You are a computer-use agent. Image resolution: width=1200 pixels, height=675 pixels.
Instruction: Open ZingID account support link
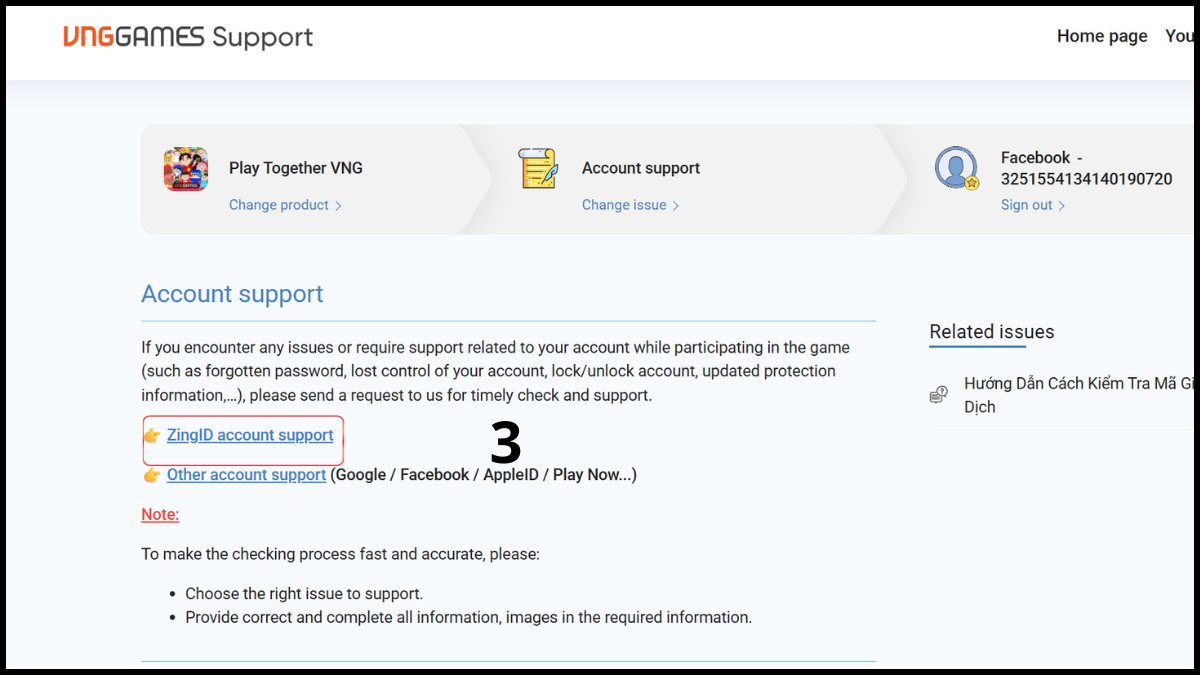coord(250,435)
